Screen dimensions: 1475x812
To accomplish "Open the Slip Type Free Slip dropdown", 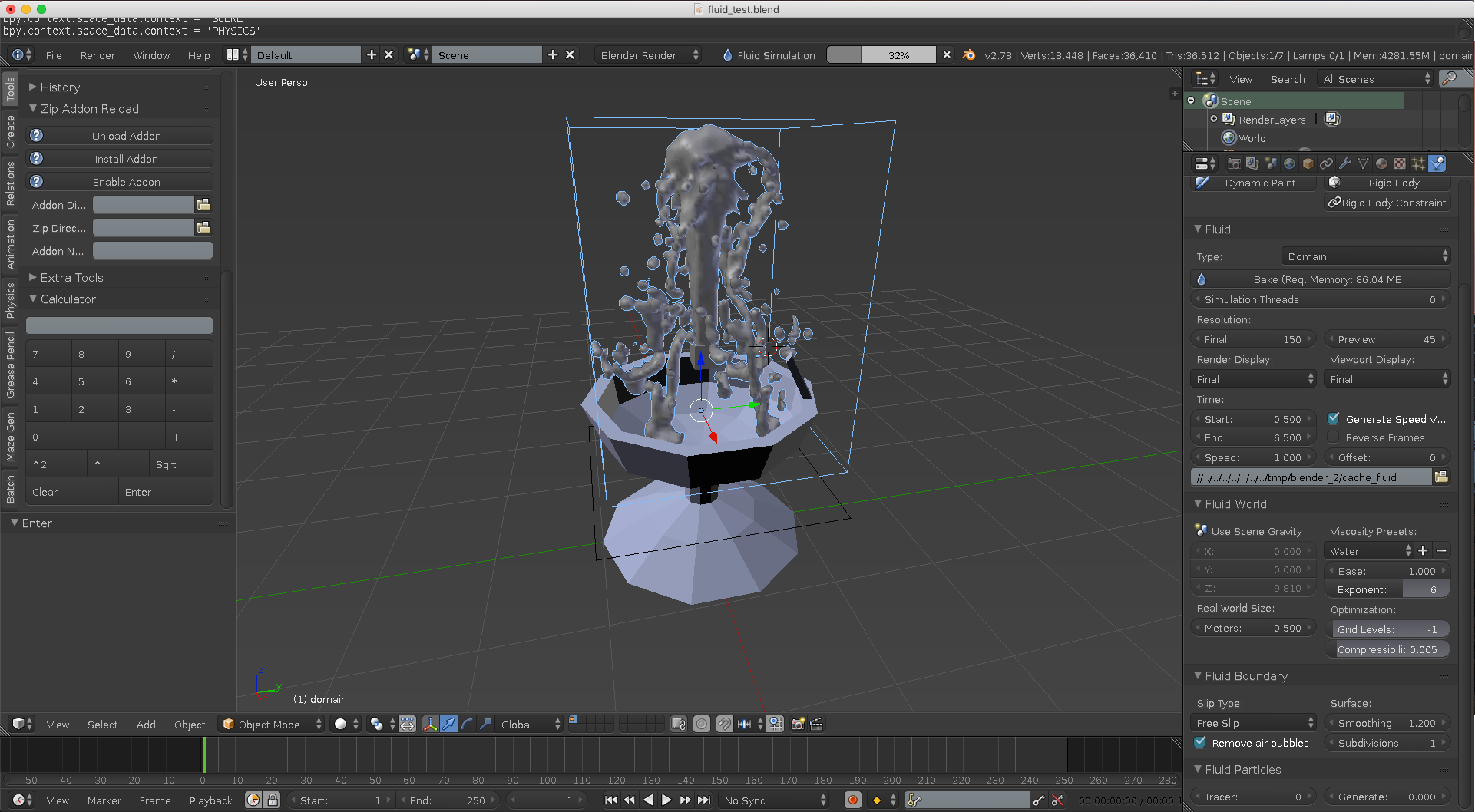I will pos(1254,723).
